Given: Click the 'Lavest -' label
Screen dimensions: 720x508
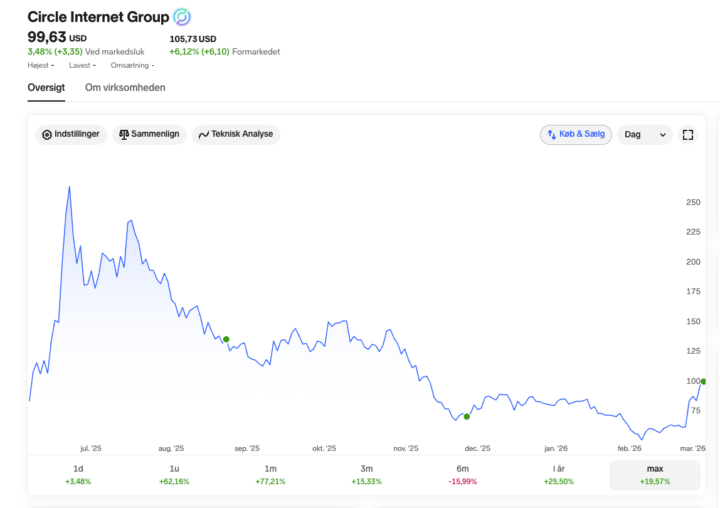Looking at the screenshot, I should (x=82, y=65).
